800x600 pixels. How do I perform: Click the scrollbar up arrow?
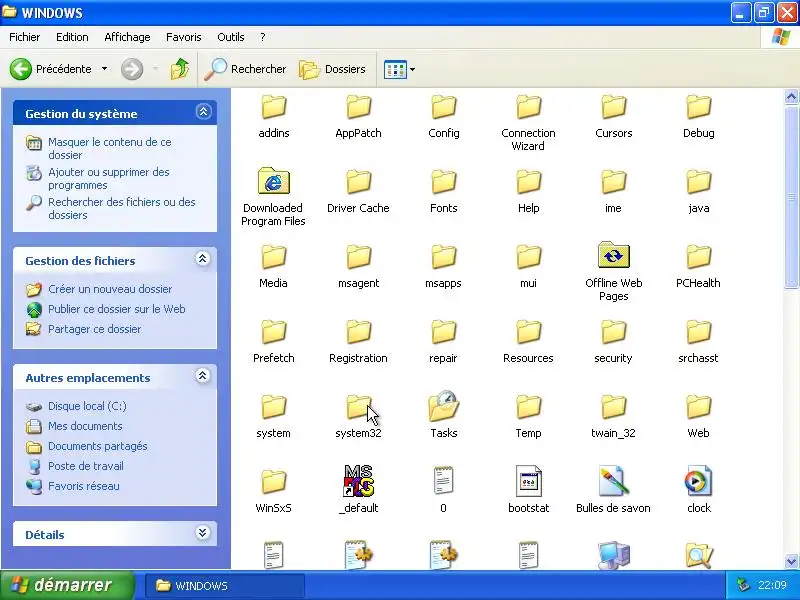point(791,96)
